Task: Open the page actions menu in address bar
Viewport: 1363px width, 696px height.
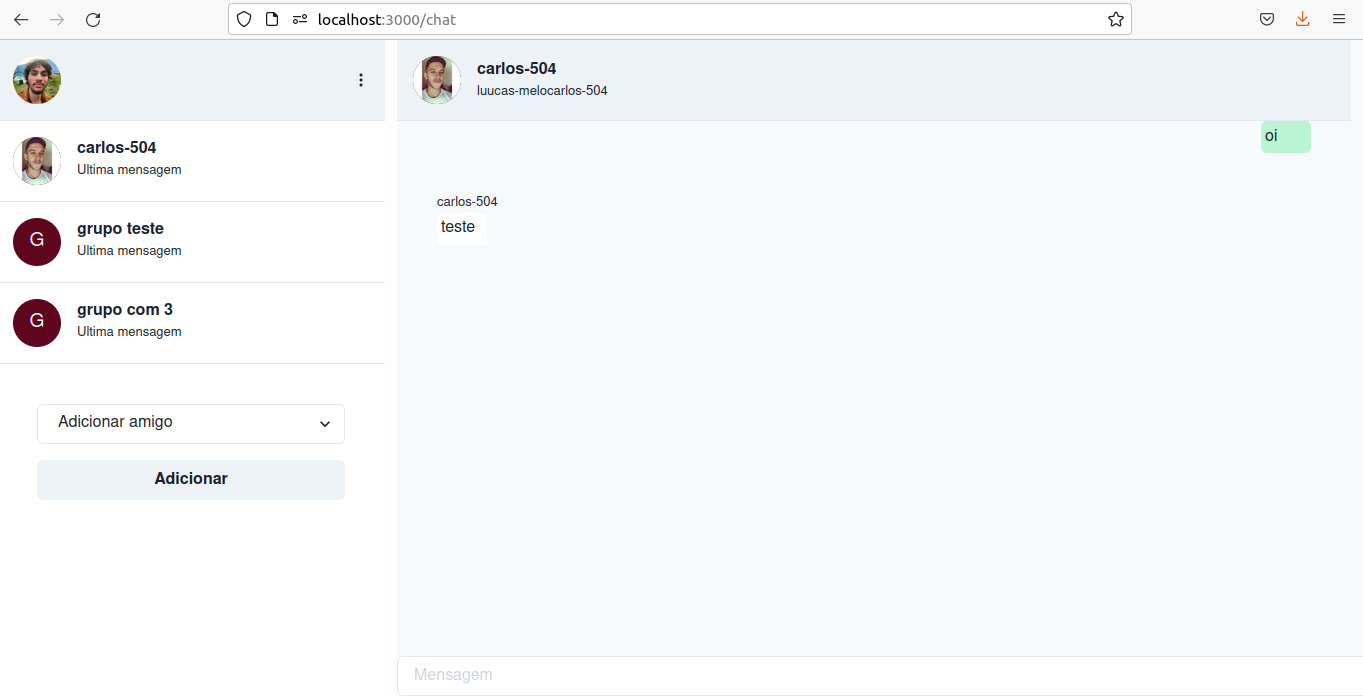Action: point(271,19)
